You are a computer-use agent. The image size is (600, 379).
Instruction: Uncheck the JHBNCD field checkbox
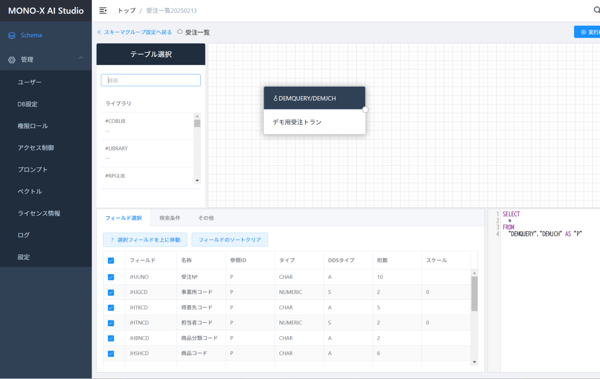[111, 338]
